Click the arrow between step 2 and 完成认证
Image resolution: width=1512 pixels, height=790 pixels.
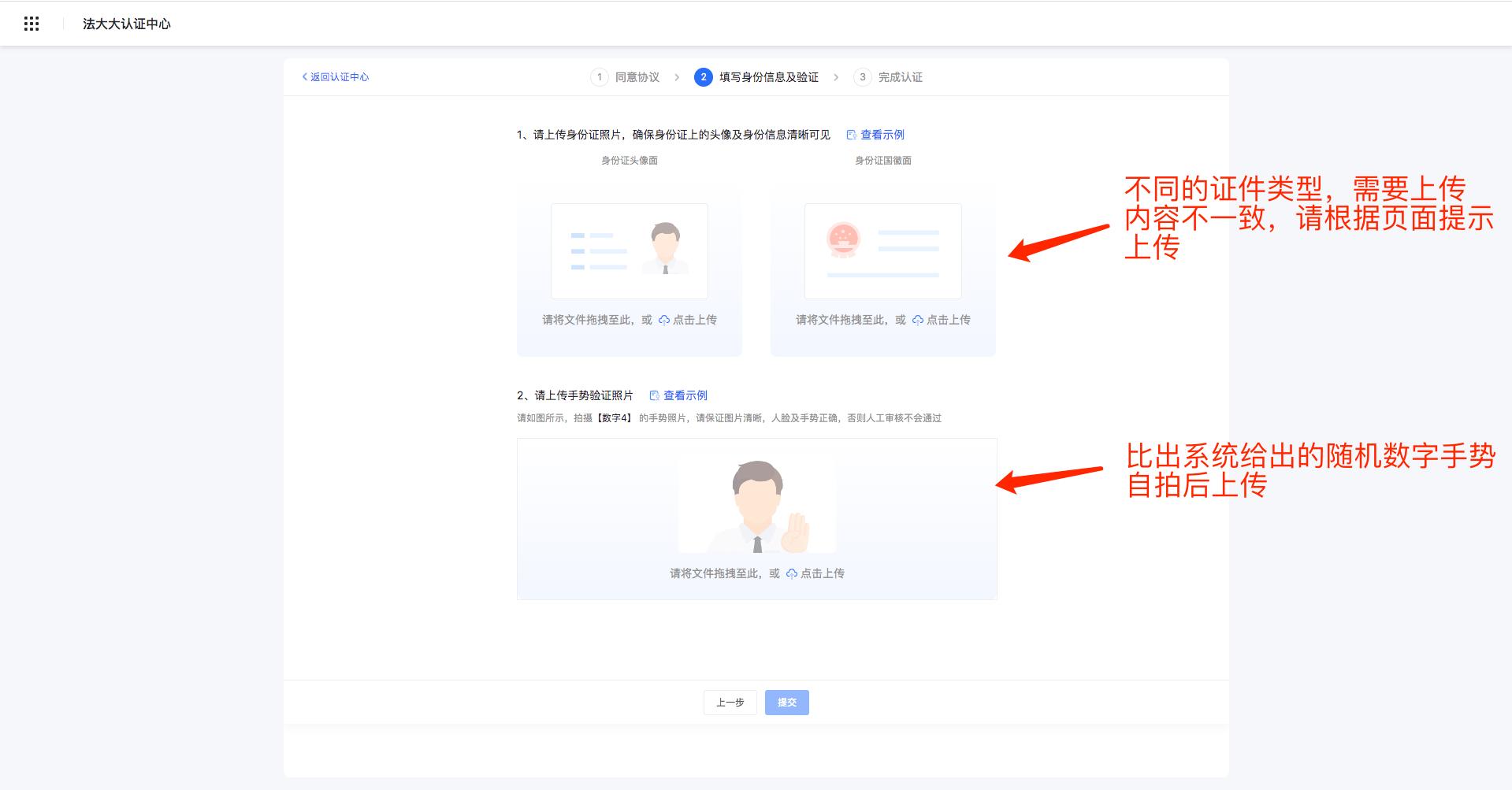coord(838,77)
